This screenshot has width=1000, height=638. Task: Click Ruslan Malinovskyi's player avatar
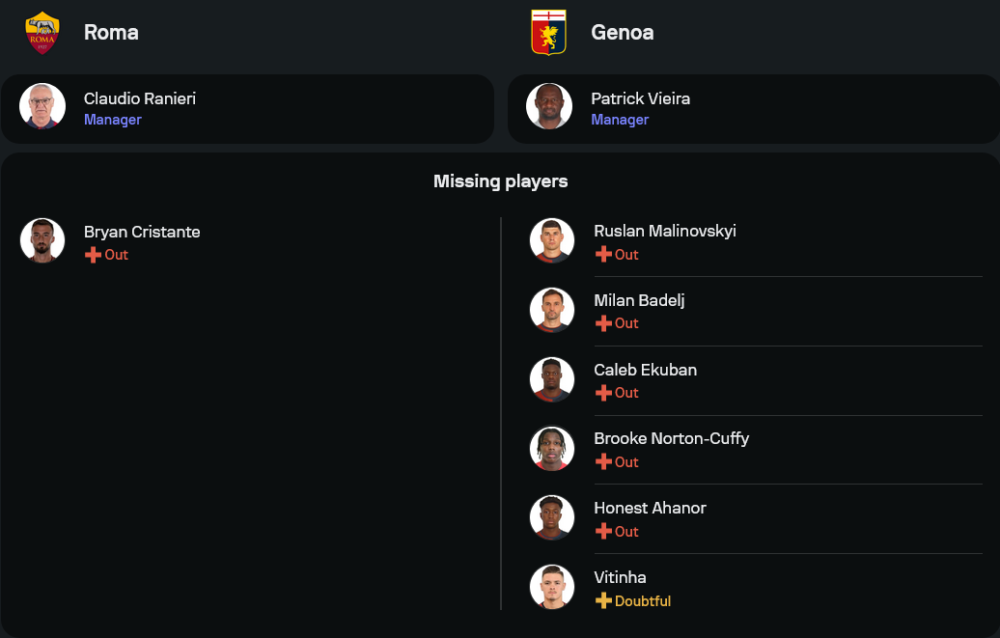coord(552,241)
